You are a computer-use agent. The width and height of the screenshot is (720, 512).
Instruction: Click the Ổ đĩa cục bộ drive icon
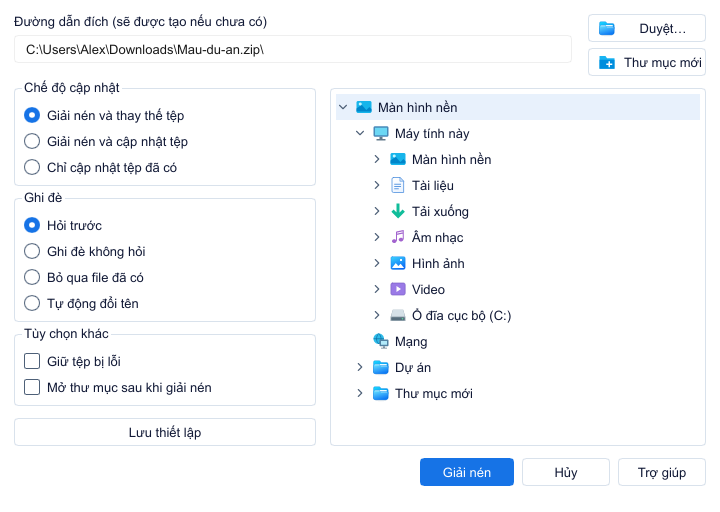pyautogui.click(x=398, y=315)
